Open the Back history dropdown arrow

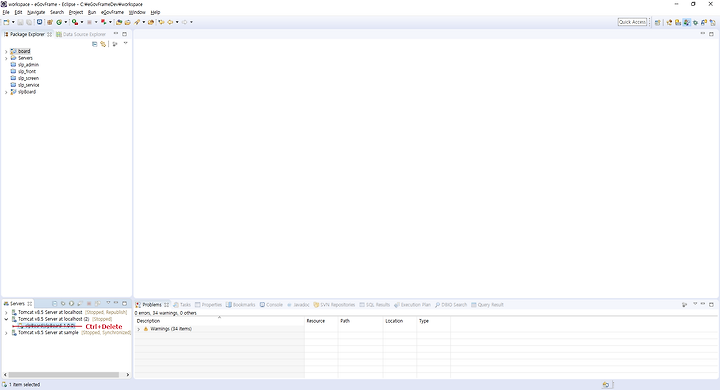pos(177,22)
